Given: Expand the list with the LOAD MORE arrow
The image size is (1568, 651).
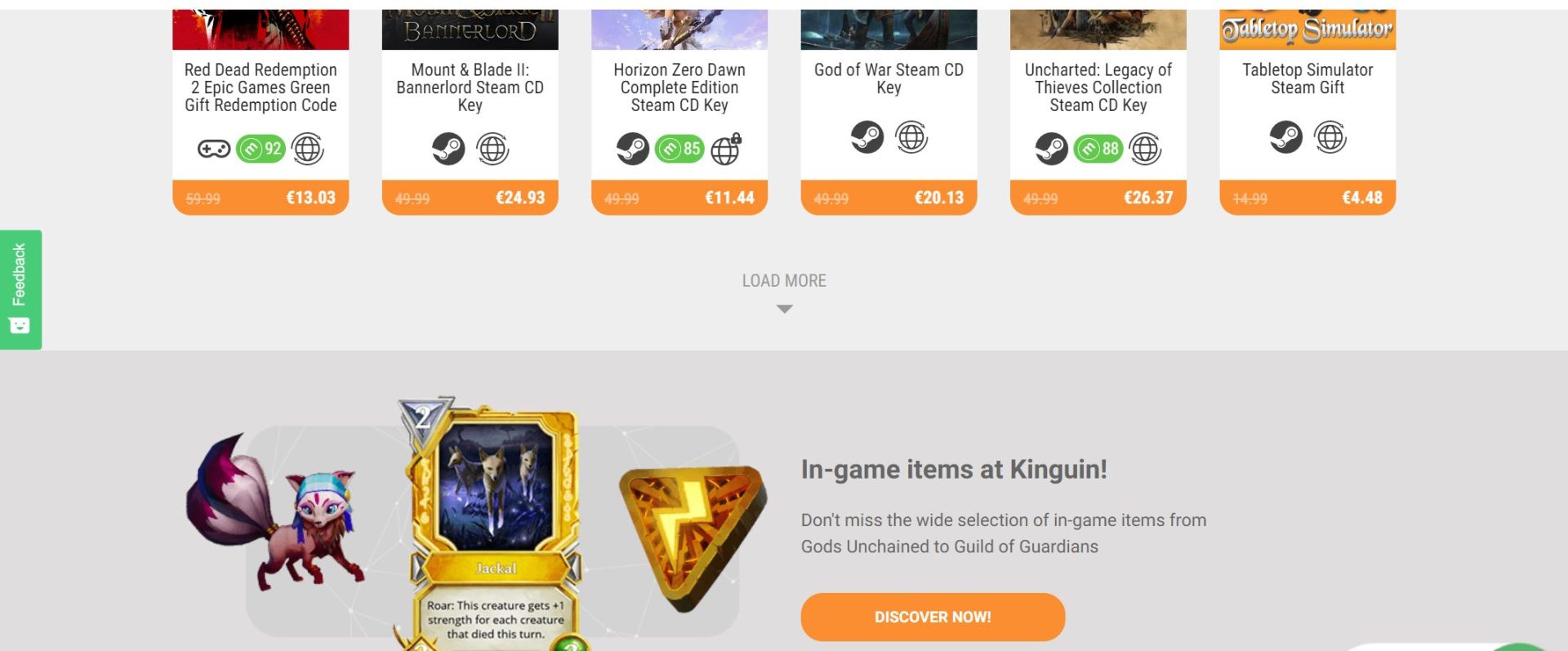Looking at the screenshot, I should pos(784,309).
